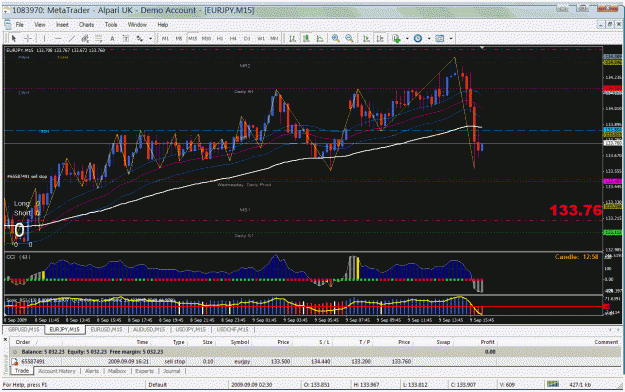
Task: Open the Mailbox terminal tab
Action: [117, 371]
